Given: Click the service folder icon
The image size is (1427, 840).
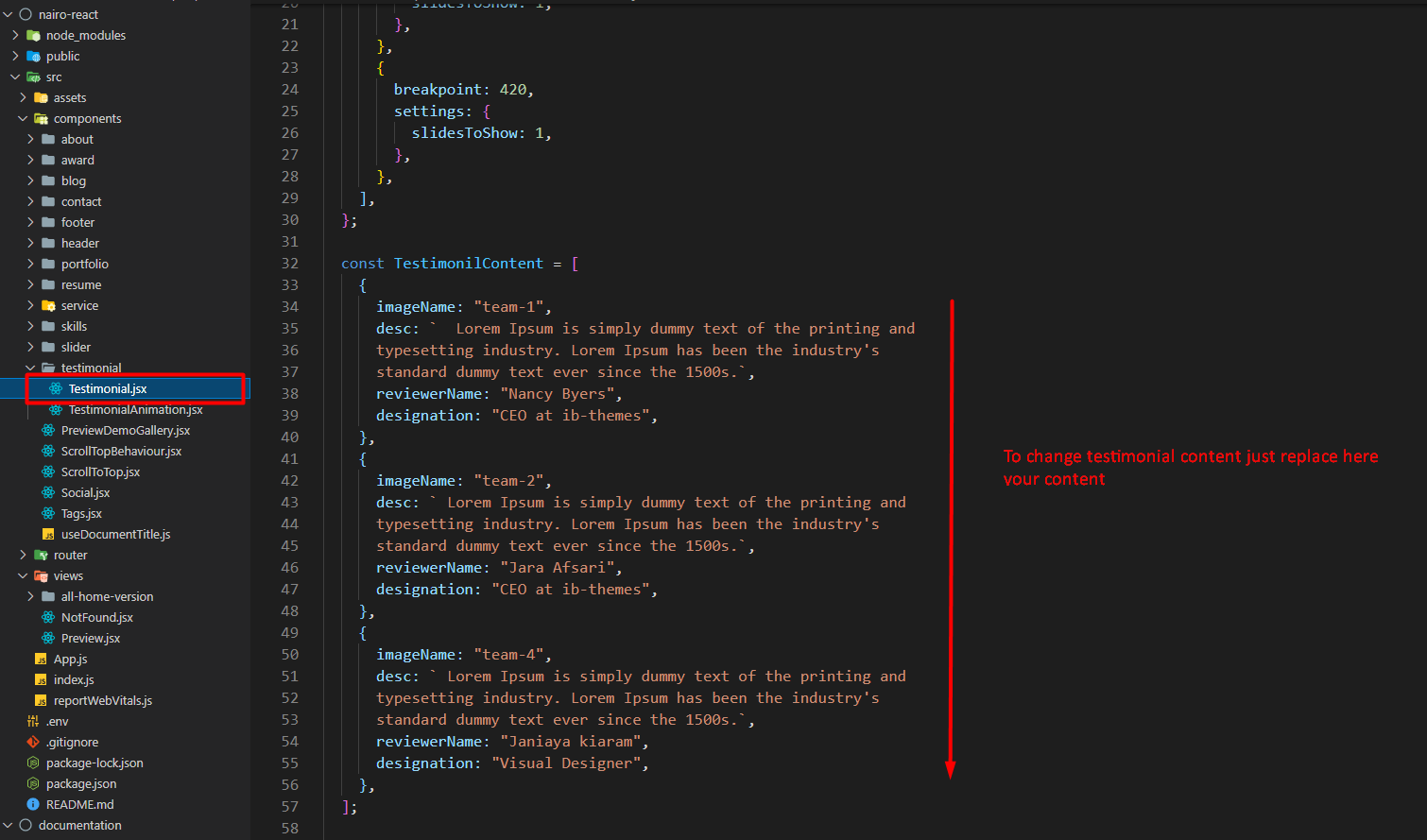Looking at the screenshot, I should pos(48,305).
